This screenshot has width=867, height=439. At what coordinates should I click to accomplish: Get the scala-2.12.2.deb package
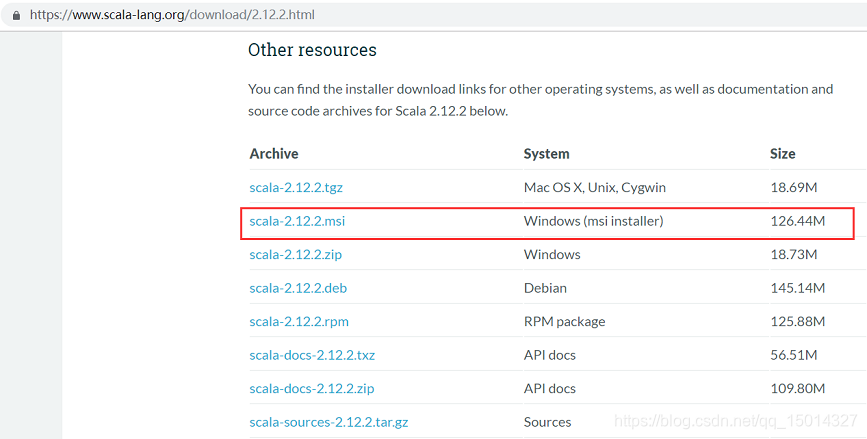(298, 288)
